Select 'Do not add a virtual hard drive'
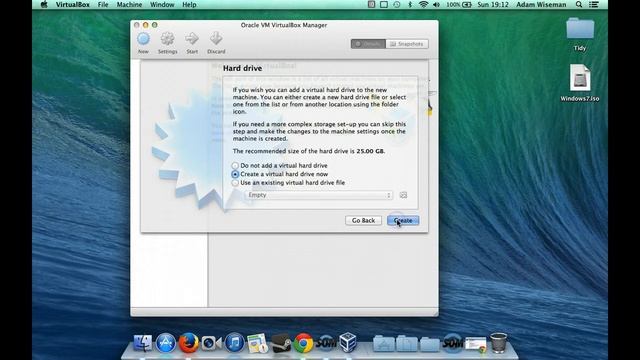640x360 pixels. pos(280,165)
